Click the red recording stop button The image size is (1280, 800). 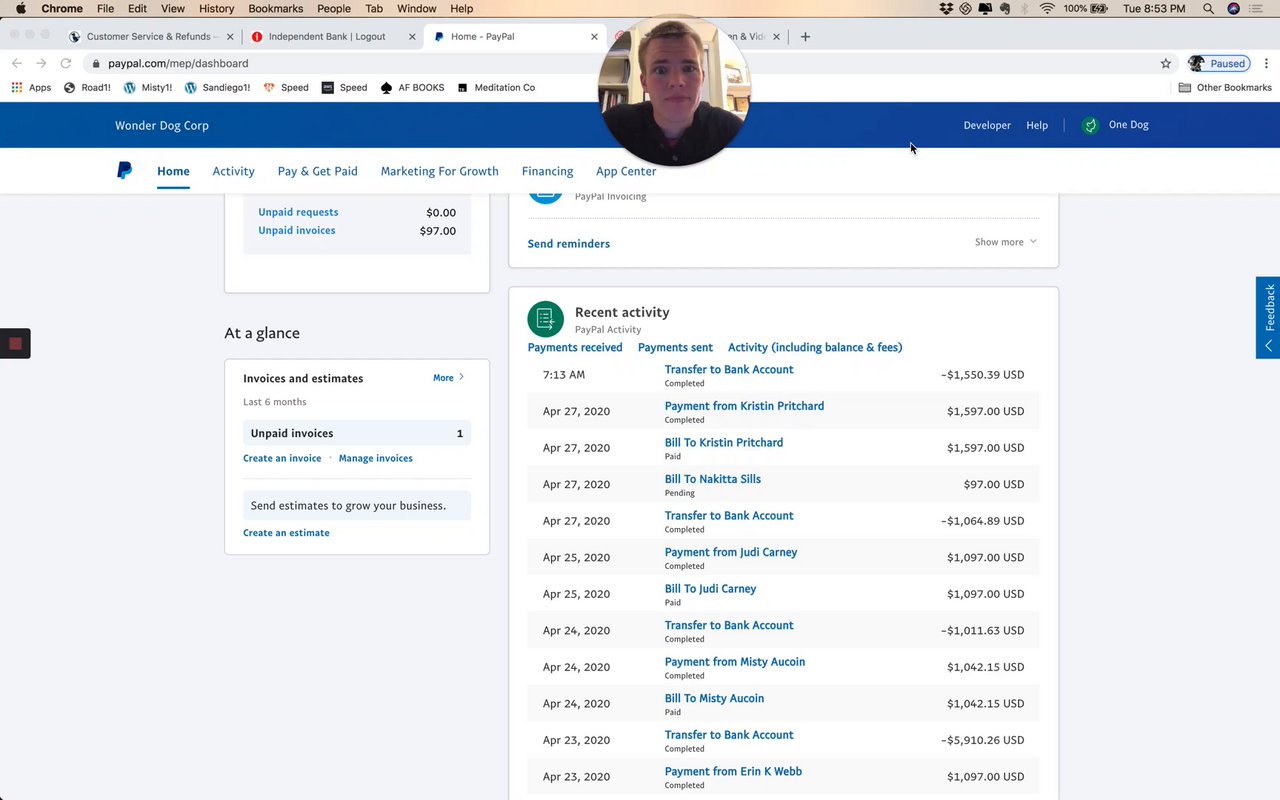pos(15,343)
